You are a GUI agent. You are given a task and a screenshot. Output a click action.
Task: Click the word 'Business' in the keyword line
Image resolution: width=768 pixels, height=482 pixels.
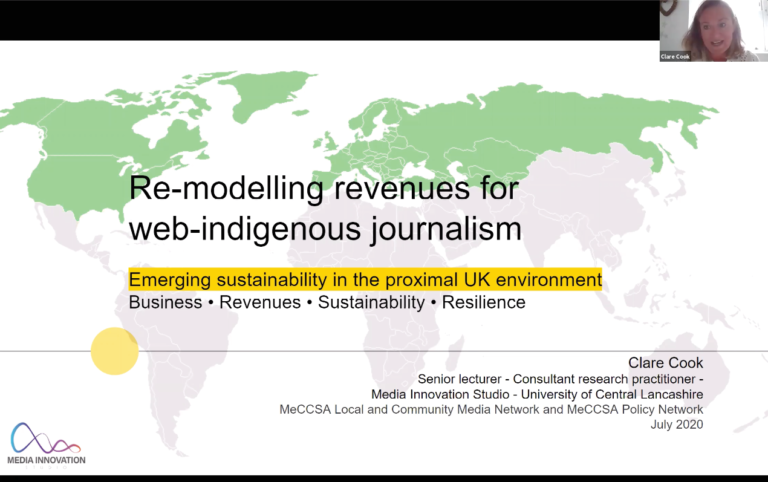pos(165,302)
